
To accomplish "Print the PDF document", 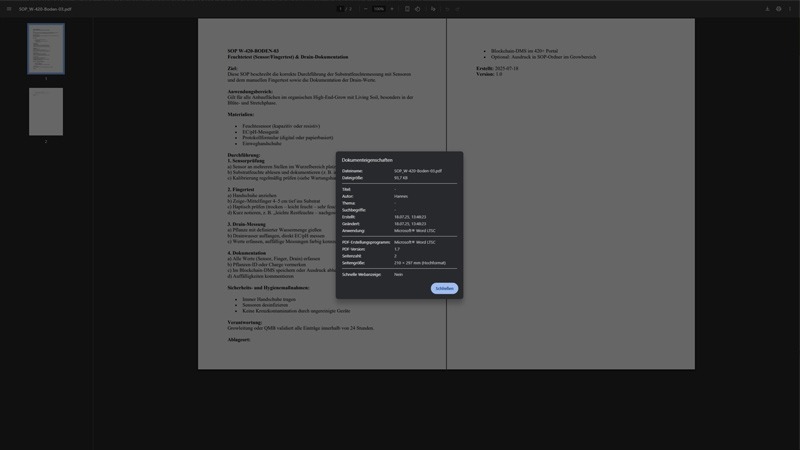I will point(779,9).
